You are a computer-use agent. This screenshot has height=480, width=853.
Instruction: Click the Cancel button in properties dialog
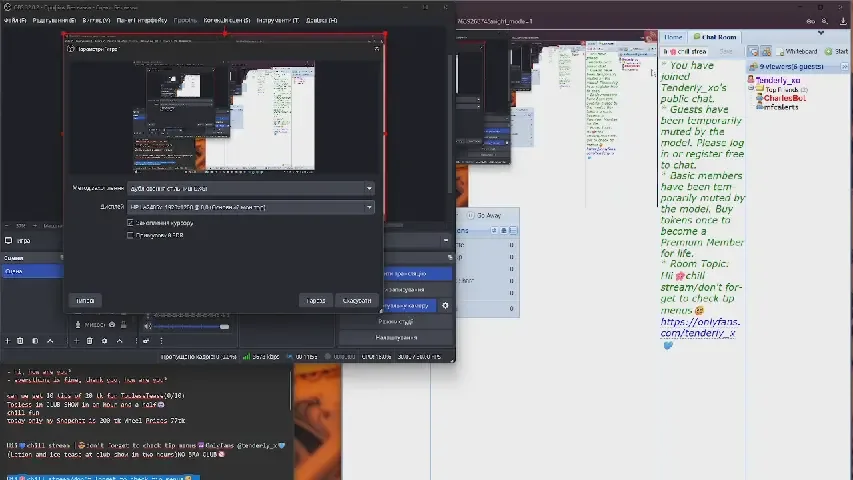357,300
